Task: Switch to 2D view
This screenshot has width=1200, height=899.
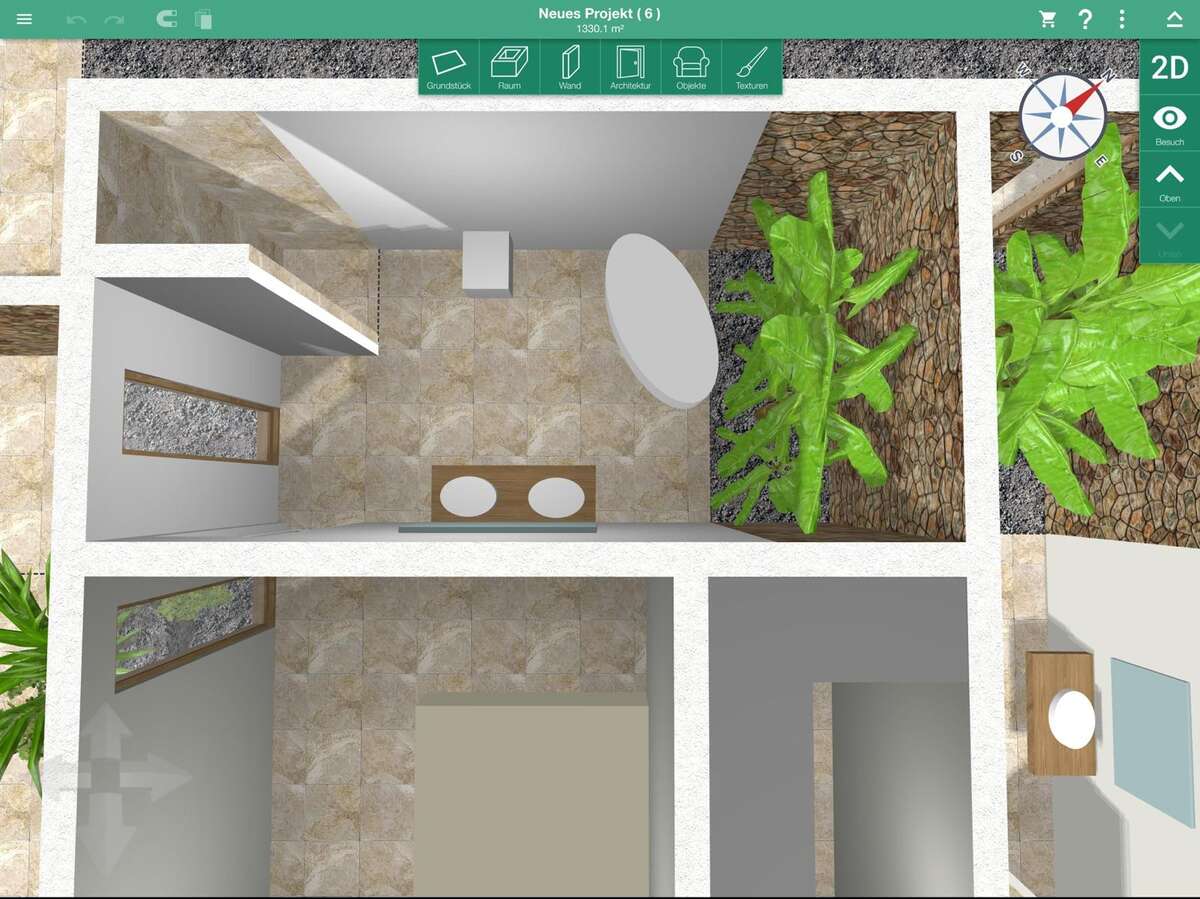Action: 1169,68
